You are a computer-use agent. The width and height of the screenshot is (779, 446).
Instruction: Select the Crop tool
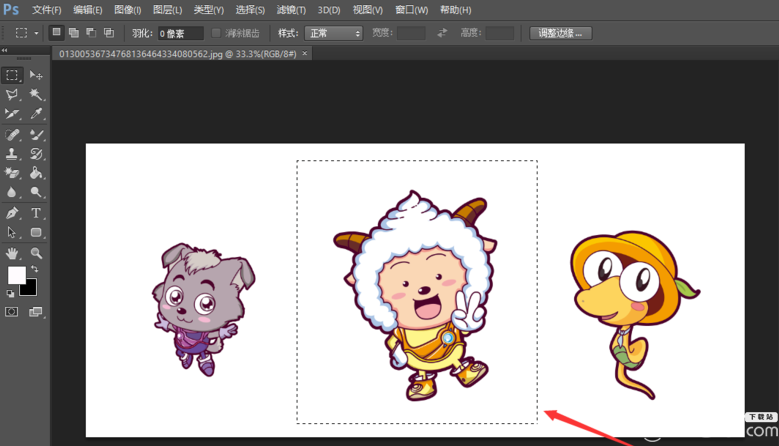(12, 114)
